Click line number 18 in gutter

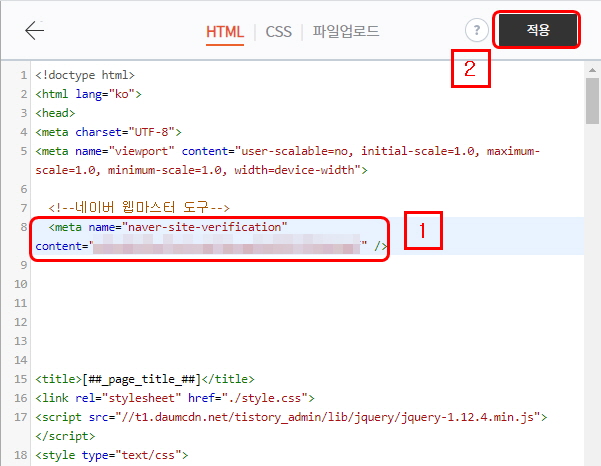[21, 456]
